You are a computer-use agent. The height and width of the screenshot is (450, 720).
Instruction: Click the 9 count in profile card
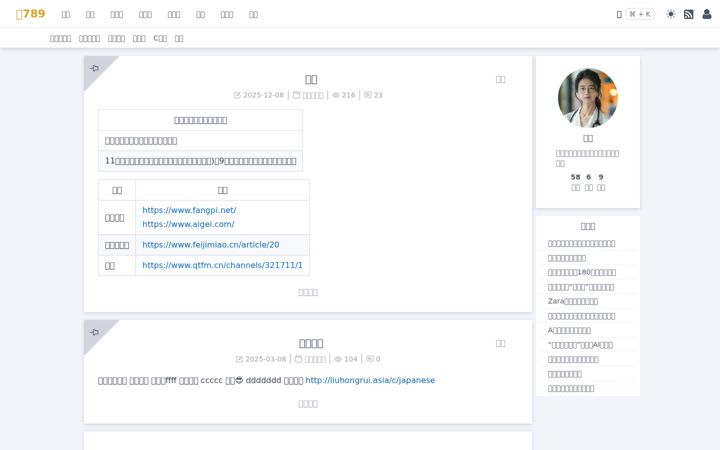(x=601, y=177)
